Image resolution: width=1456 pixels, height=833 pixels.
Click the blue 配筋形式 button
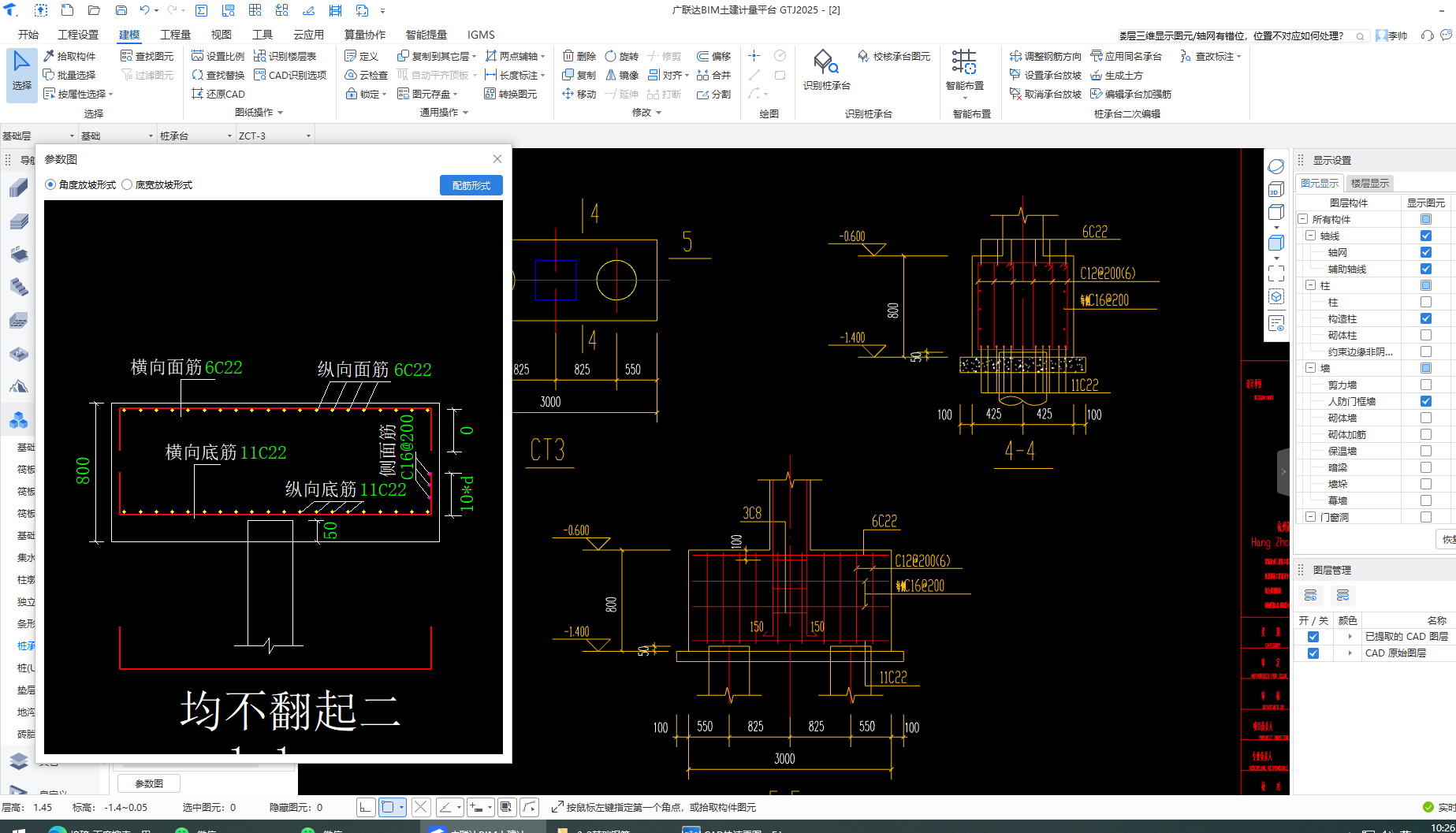(471, 185)
